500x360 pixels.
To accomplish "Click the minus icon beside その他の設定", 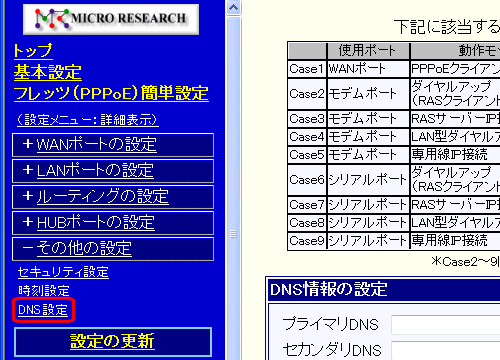I will [28, 248].
